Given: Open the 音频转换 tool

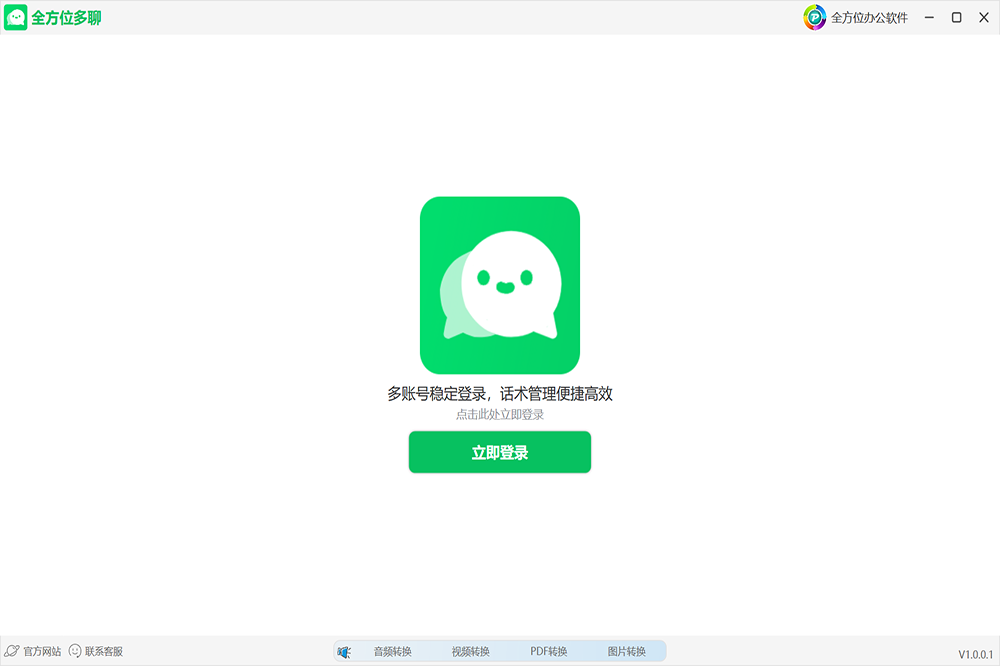Looking at the screenshot, I should tap(392, 651).
